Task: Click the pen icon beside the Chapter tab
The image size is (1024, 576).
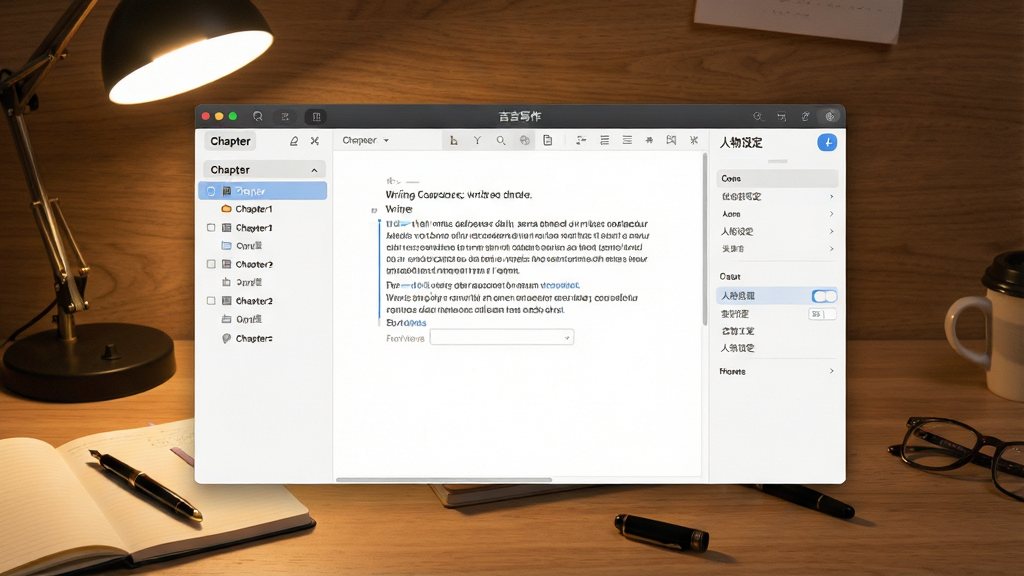Action: (x=294, y=141)
